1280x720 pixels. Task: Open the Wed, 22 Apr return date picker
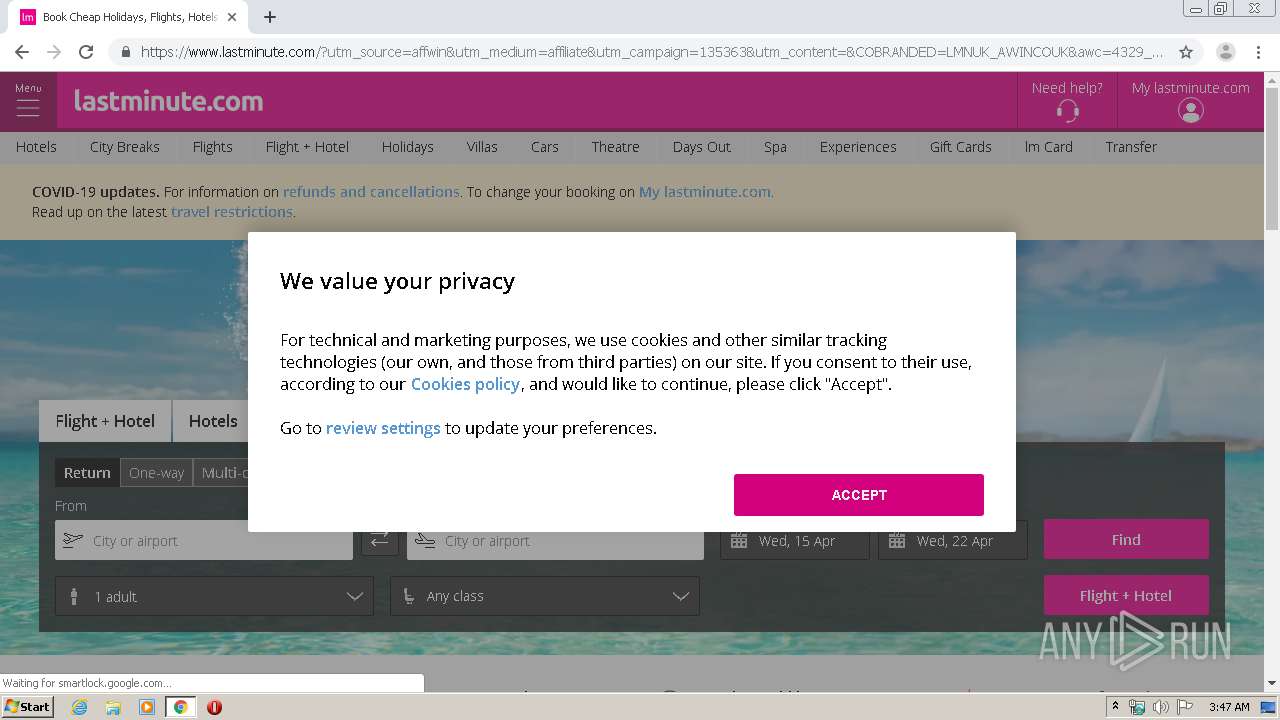coord(953,541)
